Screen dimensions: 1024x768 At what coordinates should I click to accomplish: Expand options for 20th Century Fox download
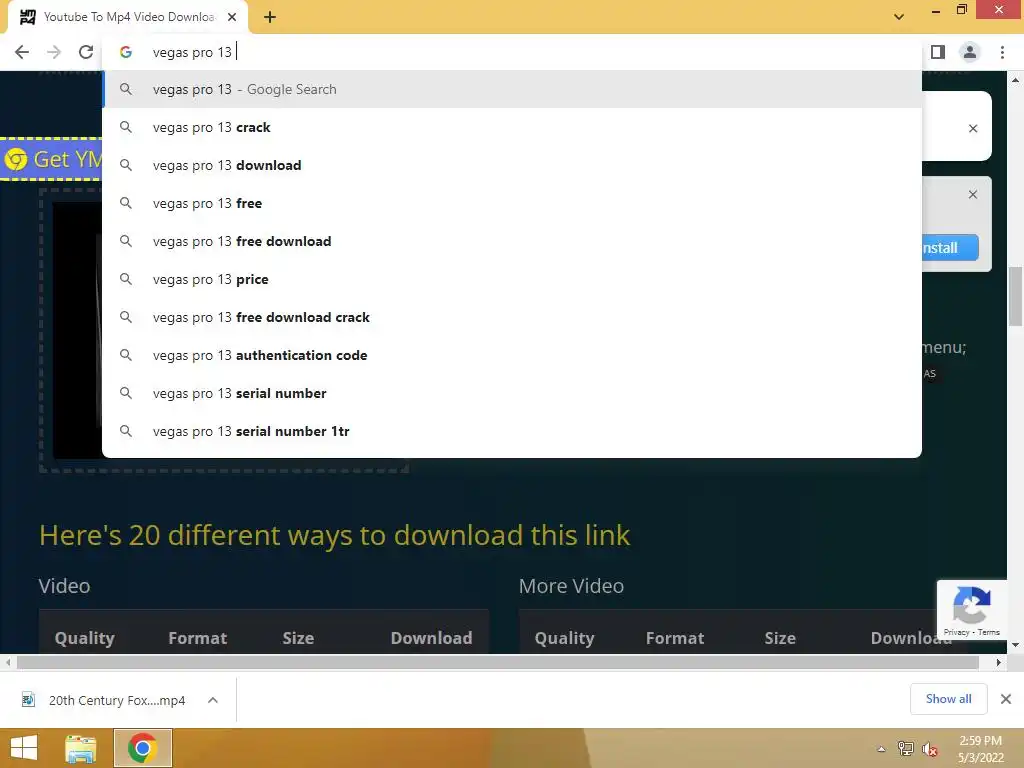pyautogui.click(x=213, y=700)
